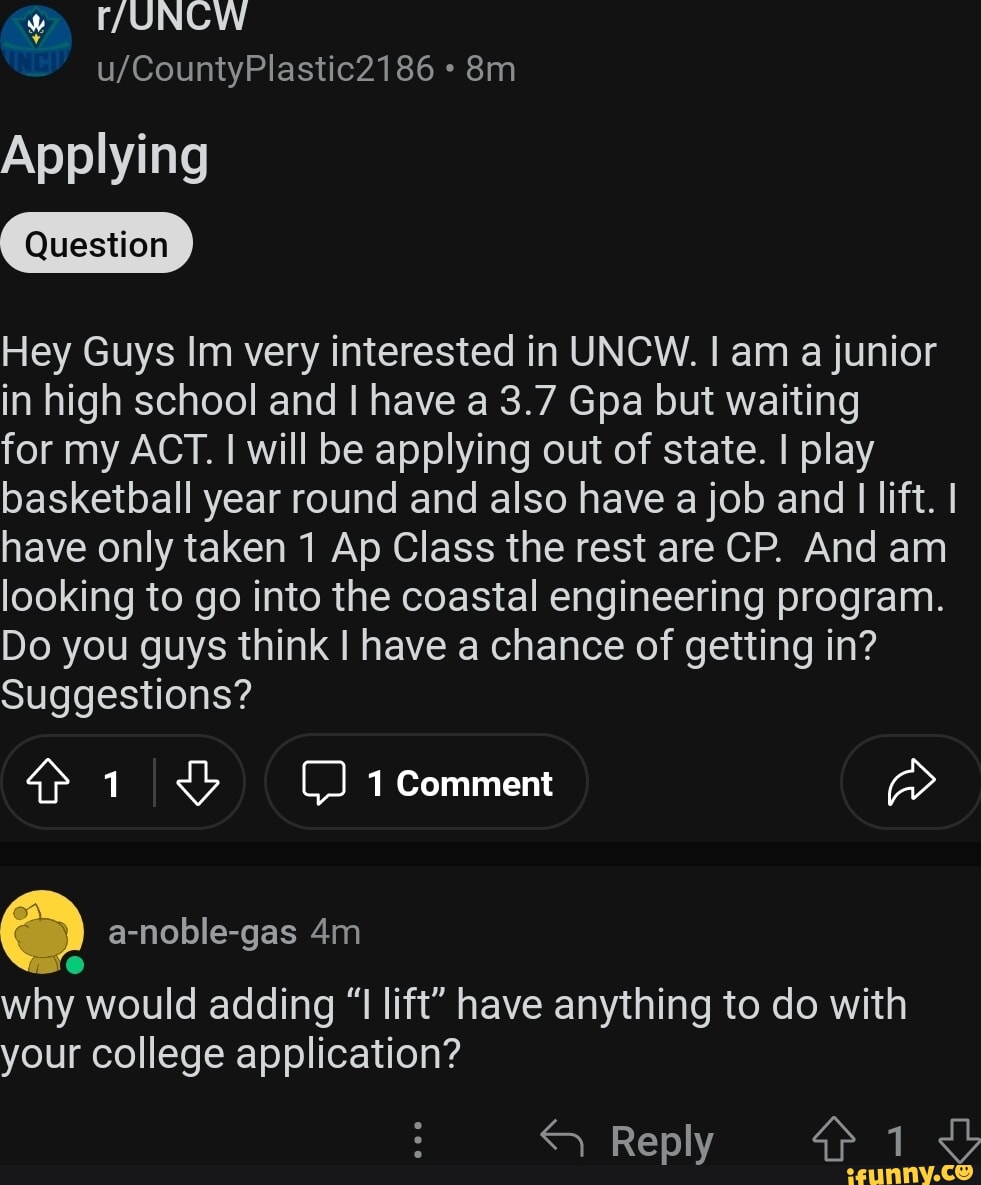This screenshot has width=981, height=1185.
Task: Tap the share arrow icon on the post
Action: [x=910, y=783]
